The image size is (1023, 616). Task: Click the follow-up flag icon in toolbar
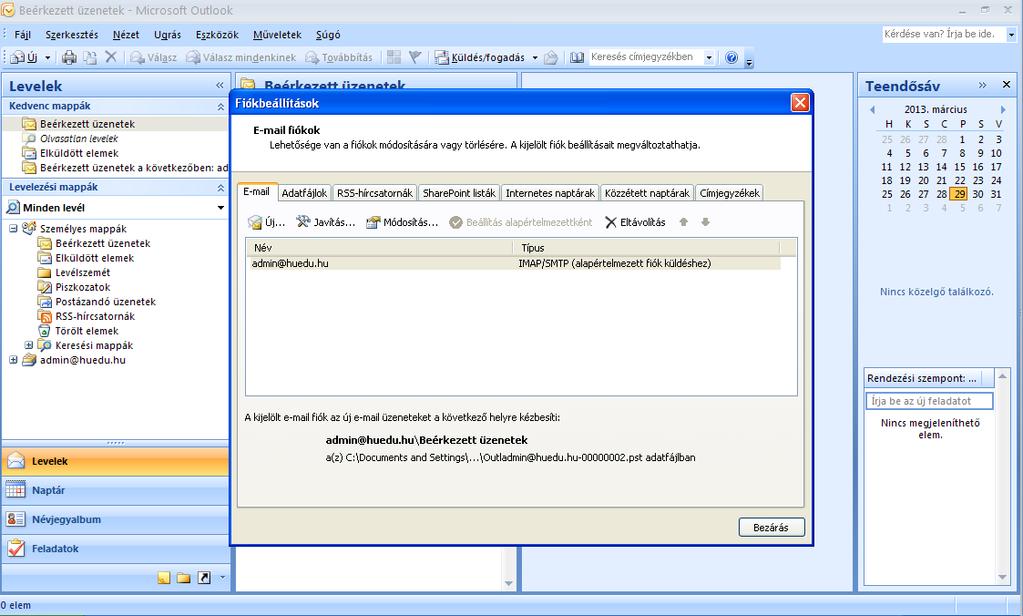click(x=415, y=57)
